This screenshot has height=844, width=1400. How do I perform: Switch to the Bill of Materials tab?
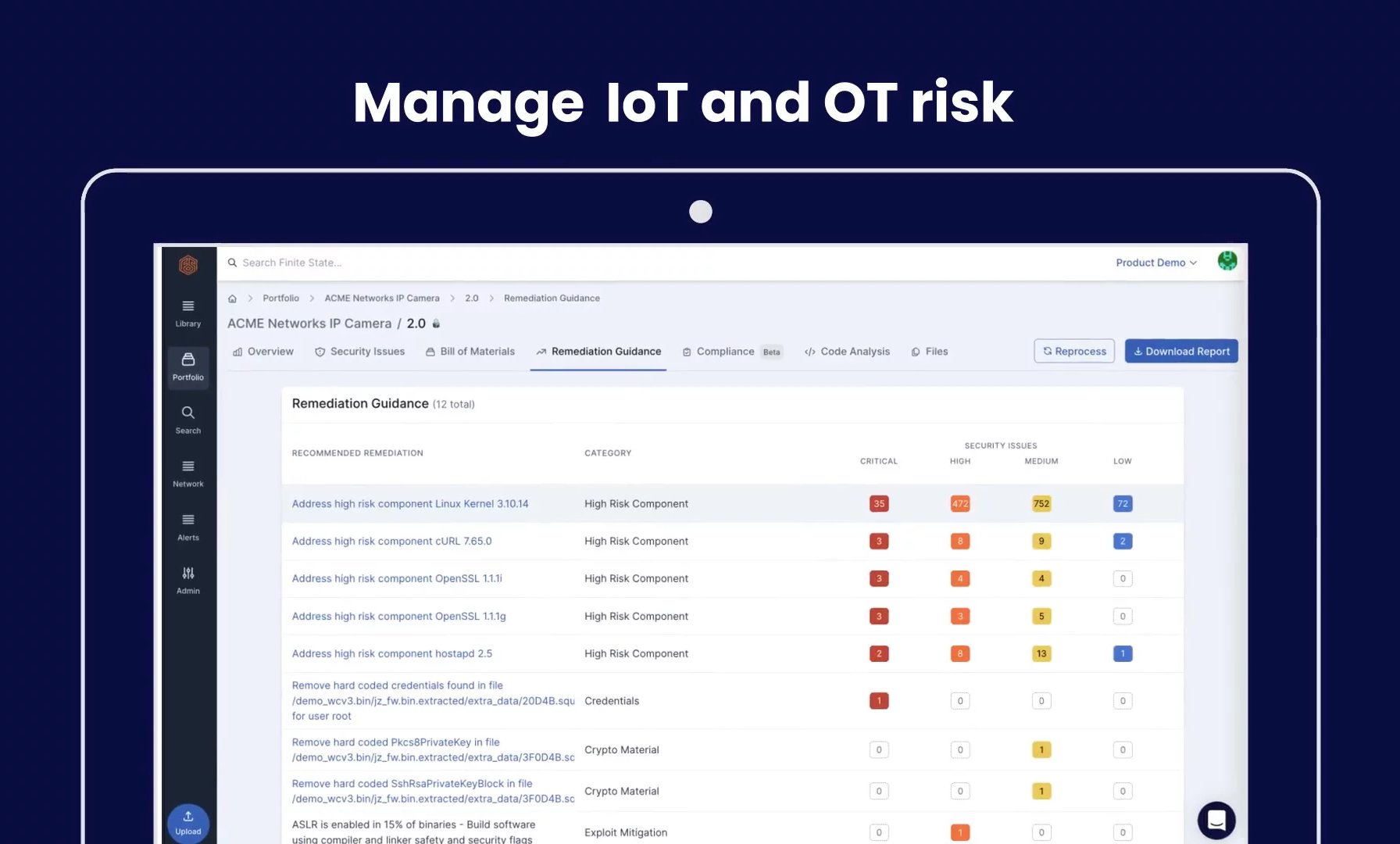(470, 352)
